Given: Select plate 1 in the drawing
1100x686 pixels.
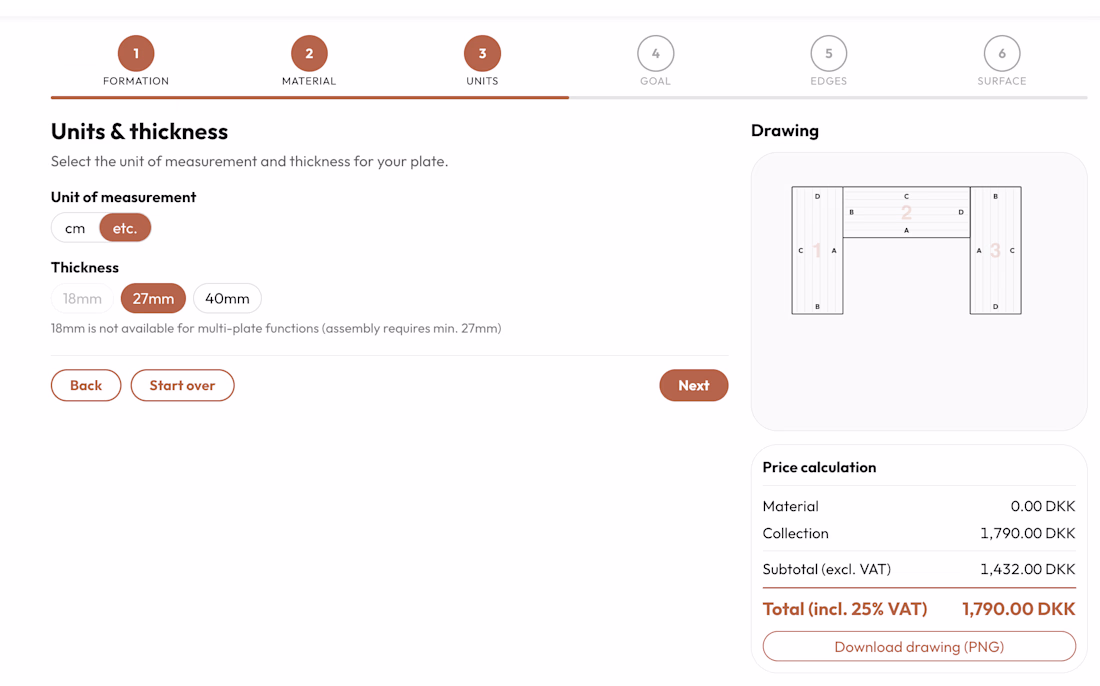Looking at the screenshot, I should (817, 250).
